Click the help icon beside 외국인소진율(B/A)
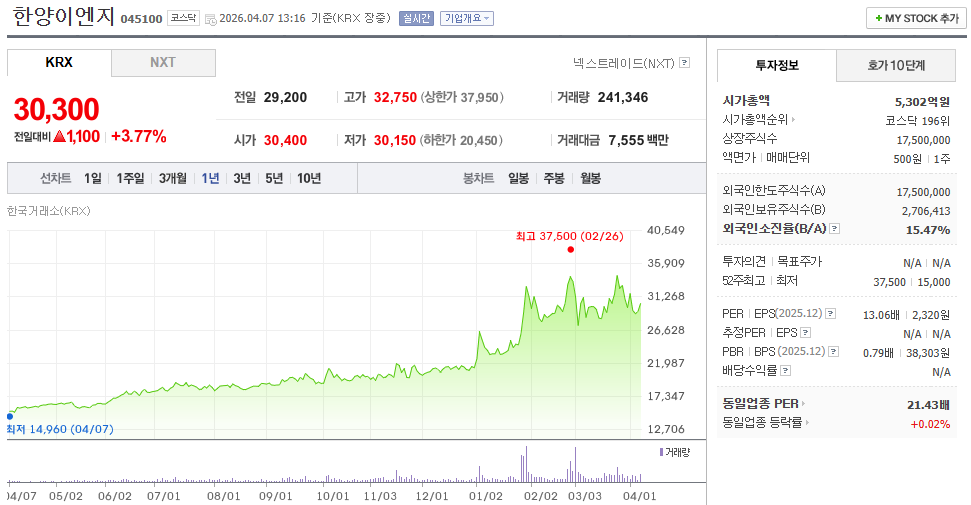Viewport: 971px width, 505px height. 835,229
